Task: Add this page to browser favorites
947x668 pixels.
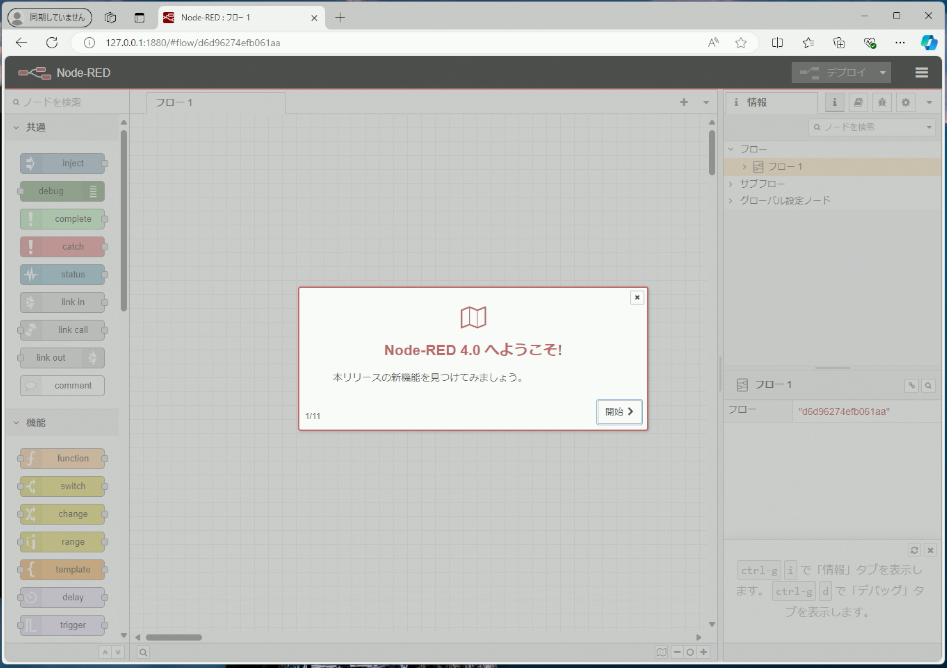Action: [x=741, y=42]
